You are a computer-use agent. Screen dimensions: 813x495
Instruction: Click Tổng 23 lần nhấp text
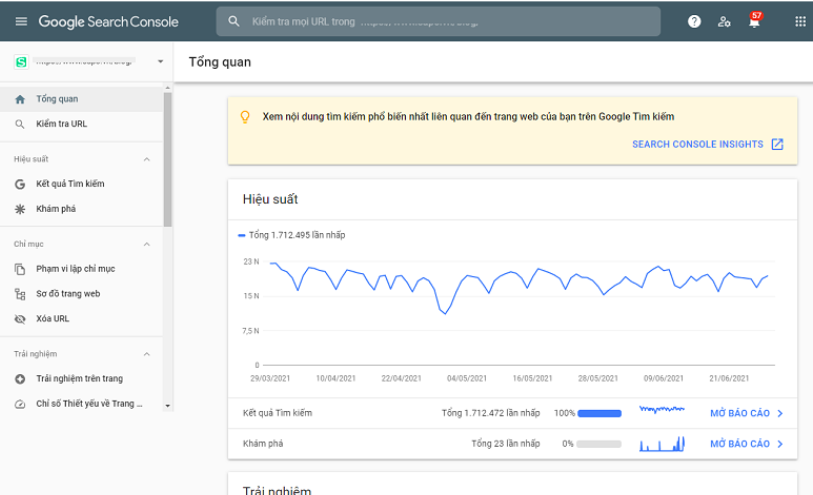(x=506, y=444)
